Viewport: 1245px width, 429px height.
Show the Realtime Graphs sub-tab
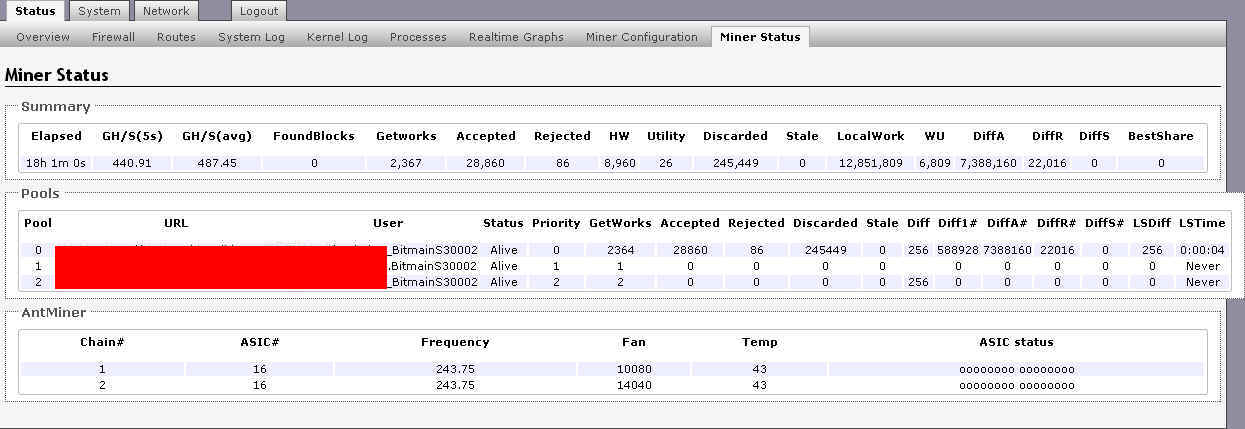point(516,37)
